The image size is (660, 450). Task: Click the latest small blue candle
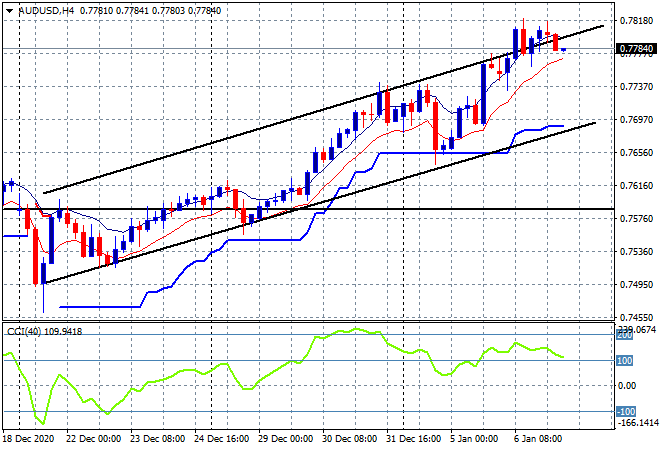click(x=564, y=50)
